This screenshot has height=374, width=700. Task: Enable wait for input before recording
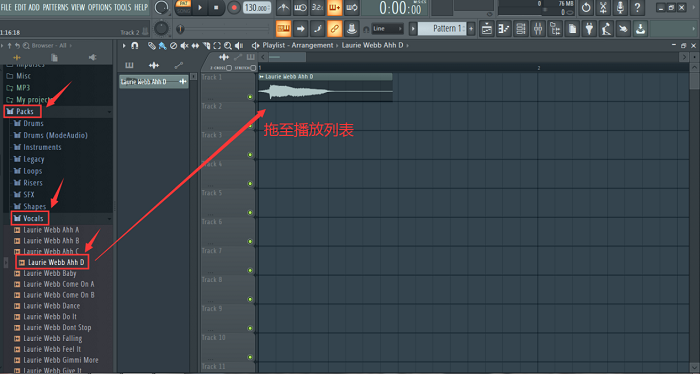(300, 8)
